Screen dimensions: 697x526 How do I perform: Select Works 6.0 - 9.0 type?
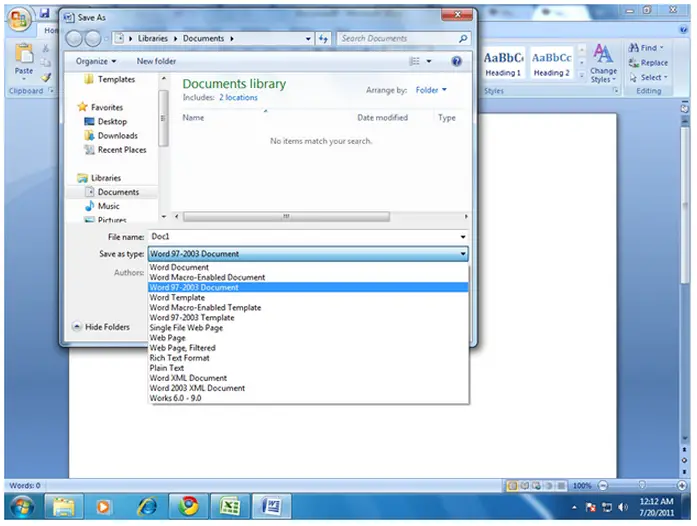[308, 398]
